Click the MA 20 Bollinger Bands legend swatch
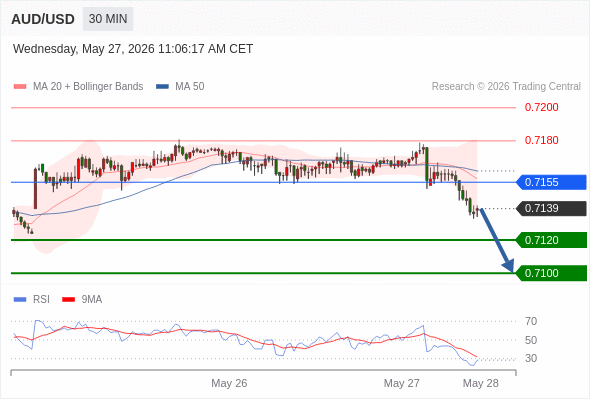Image resolution: width=590 pixels, height=400 pixels. [x=20, y=87]
